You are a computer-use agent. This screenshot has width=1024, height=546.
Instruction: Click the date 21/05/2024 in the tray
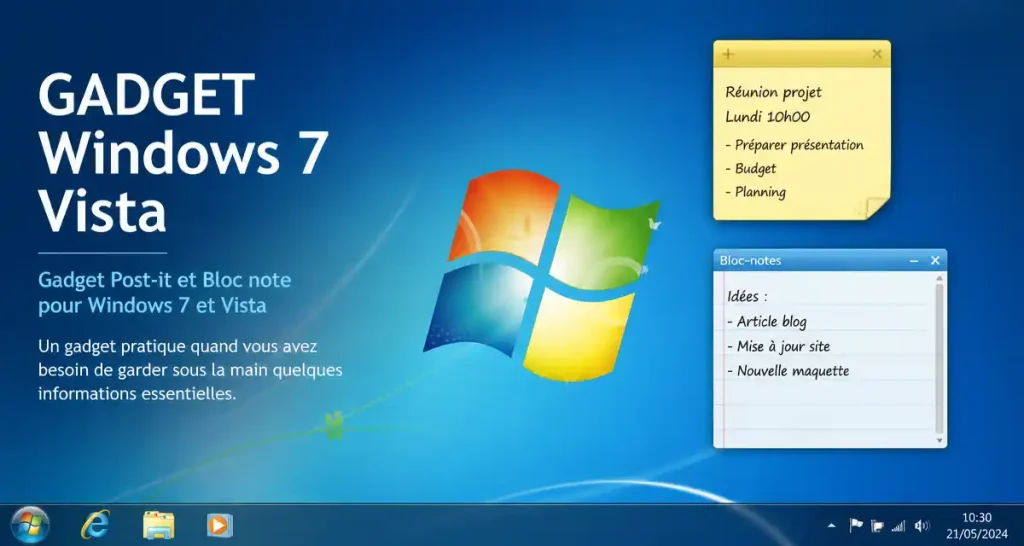pos(976,534)
